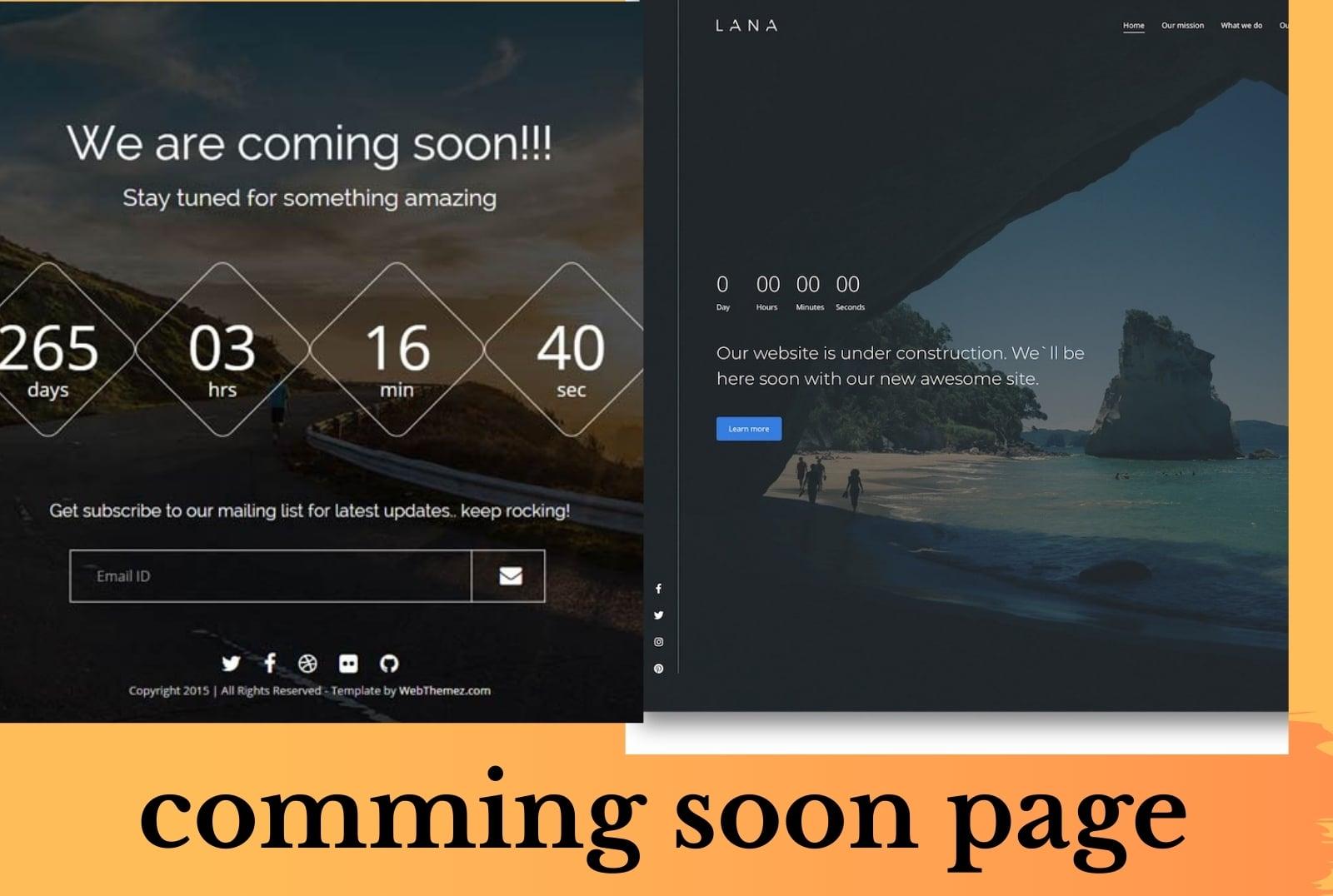1333x896 pixels.
Task: Select the Home navigation item
Action: tap(1133, 26)
